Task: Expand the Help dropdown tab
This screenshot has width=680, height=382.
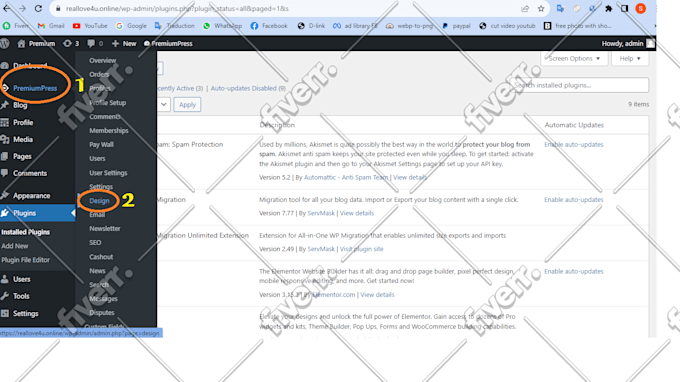Action: [x=630, y=59]
